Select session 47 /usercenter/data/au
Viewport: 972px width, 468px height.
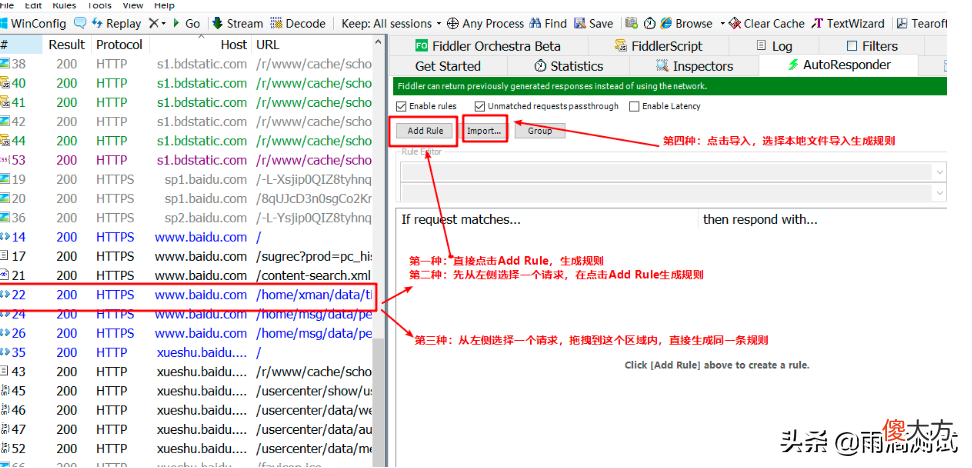[x=186, y=429]
